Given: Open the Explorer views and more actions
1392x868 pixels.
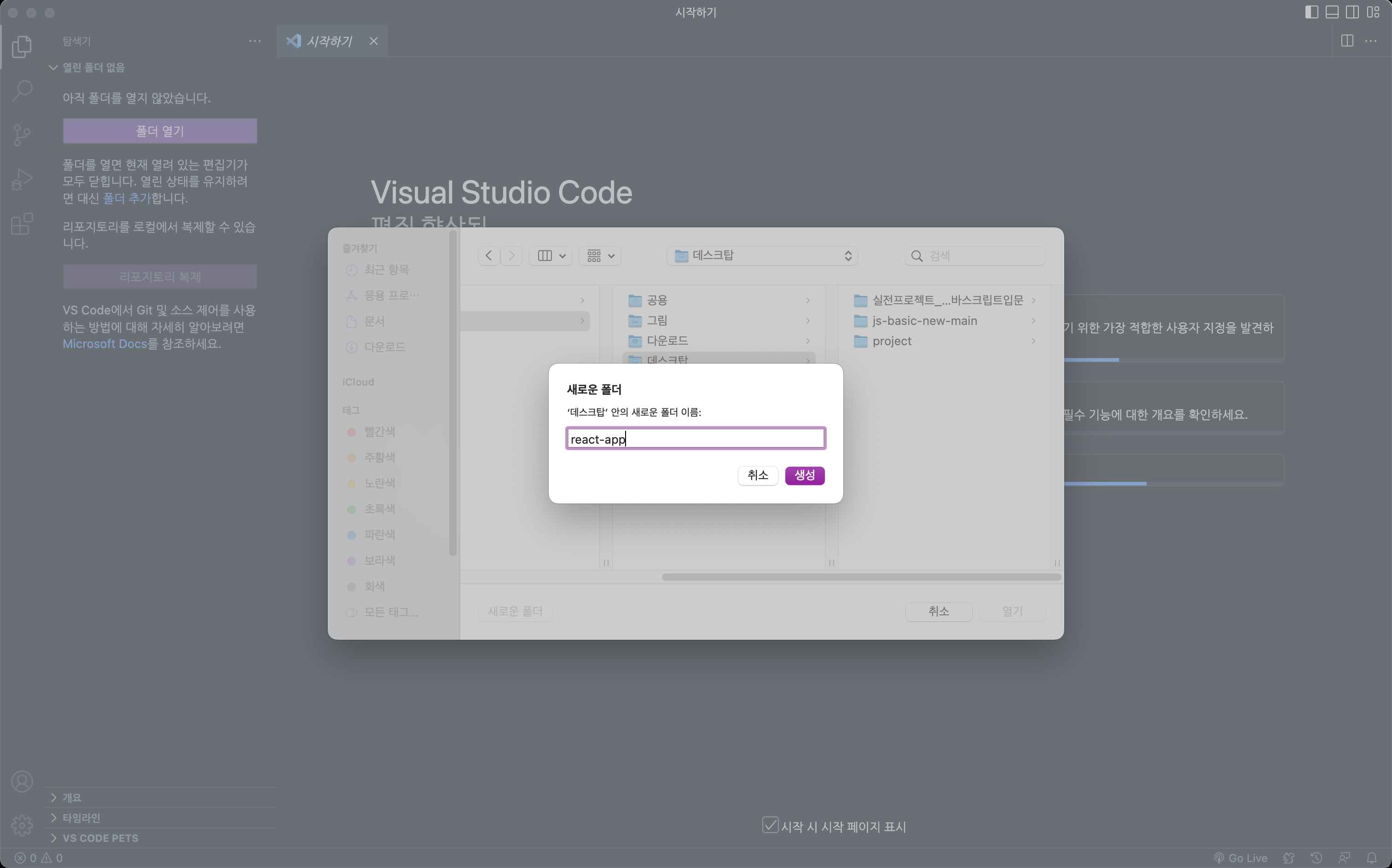Looking at the screenshot, I should click(255, 41).
